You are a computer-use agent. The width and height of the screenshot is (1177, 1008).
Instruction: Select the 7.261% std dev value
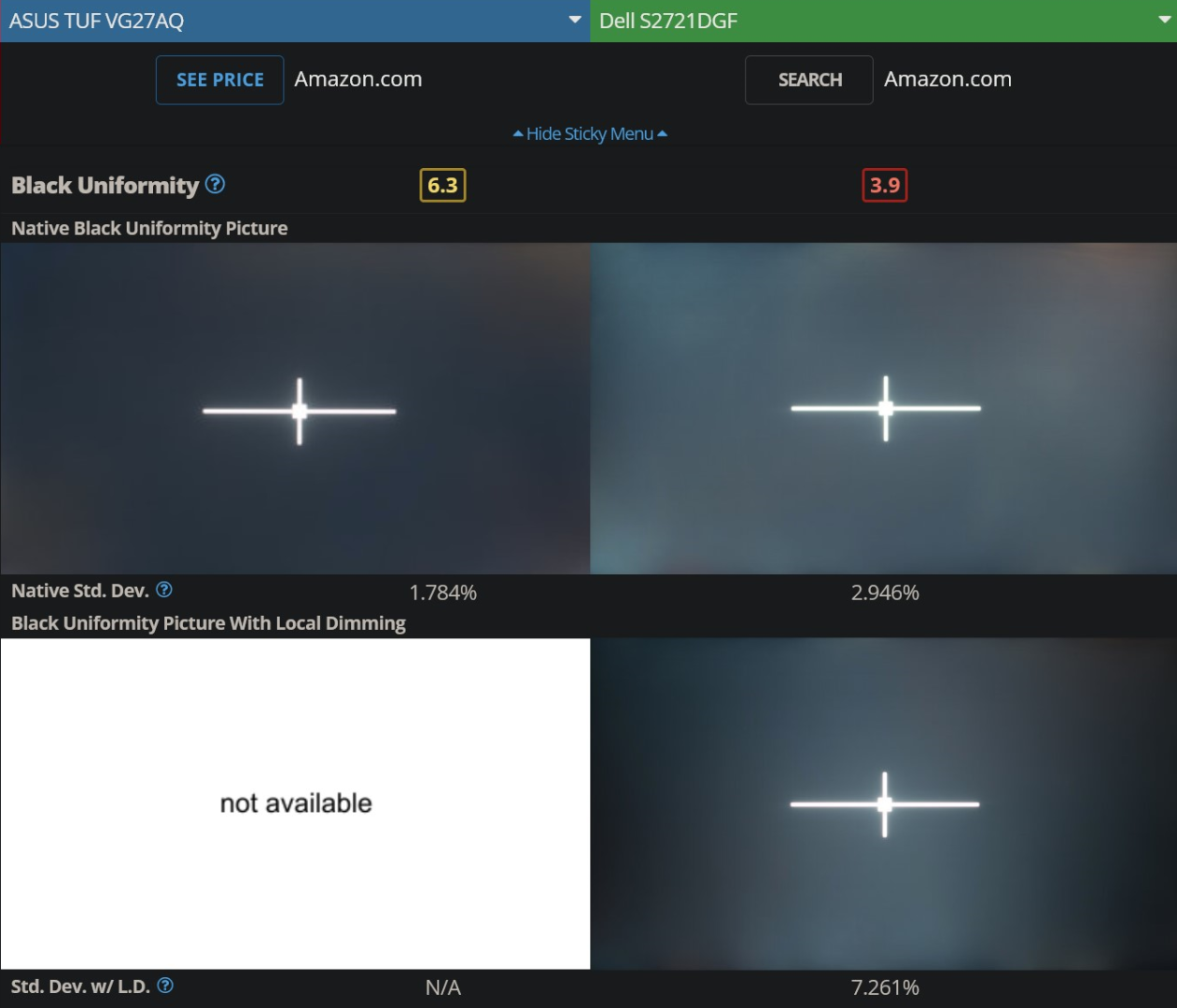885,987
